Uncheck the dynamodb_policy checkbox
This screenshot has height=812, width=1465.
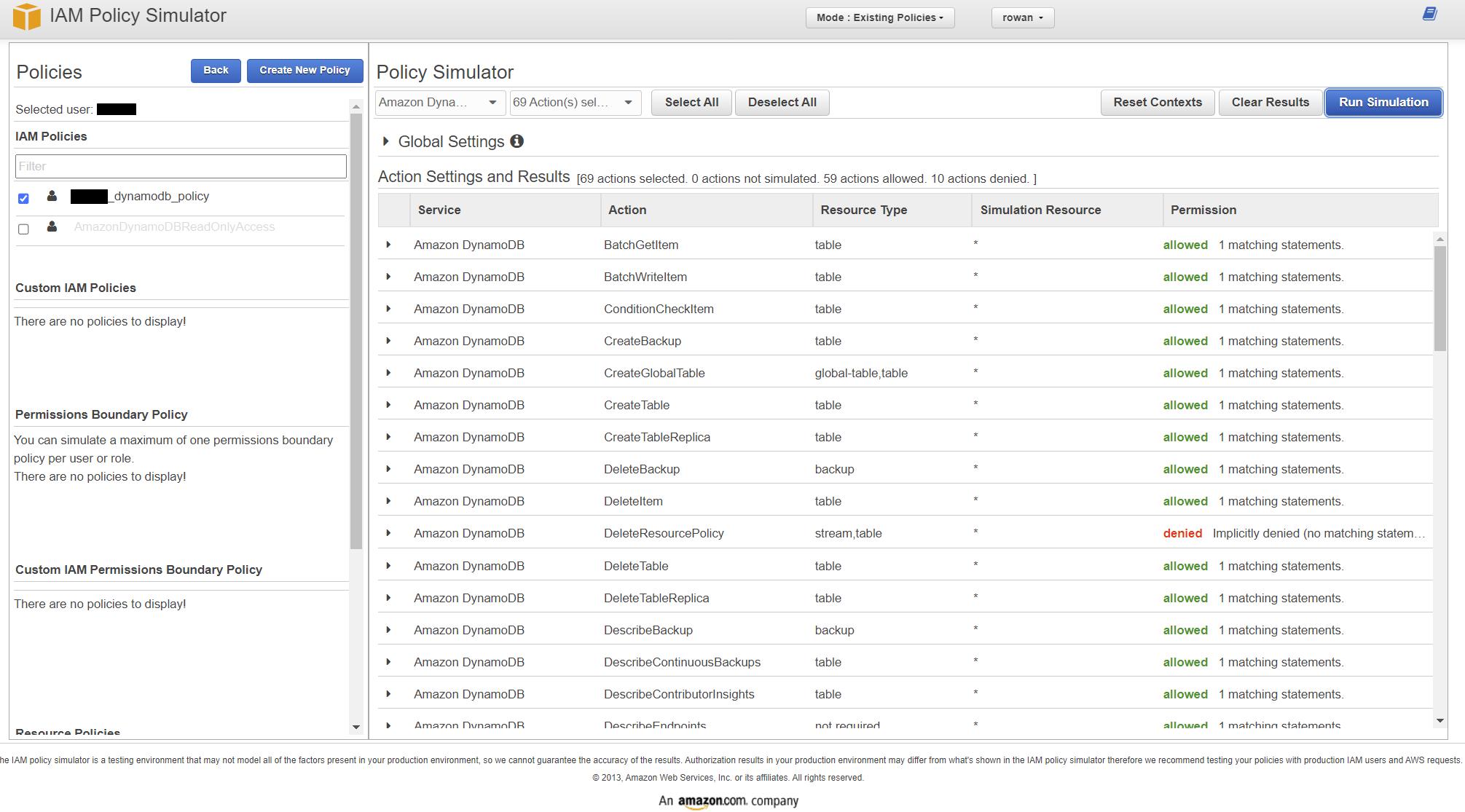23,198
